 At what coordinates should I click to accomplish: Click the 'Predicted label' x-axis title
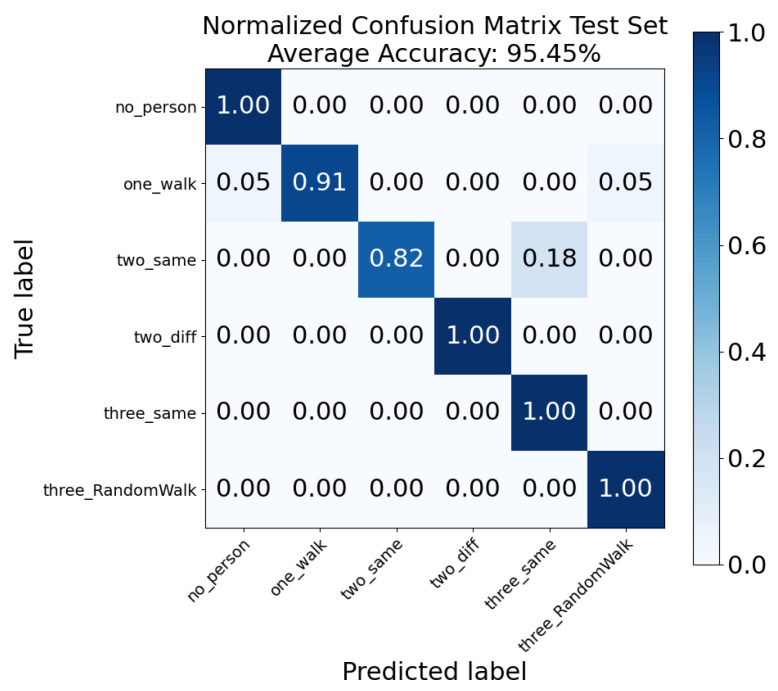435,672
